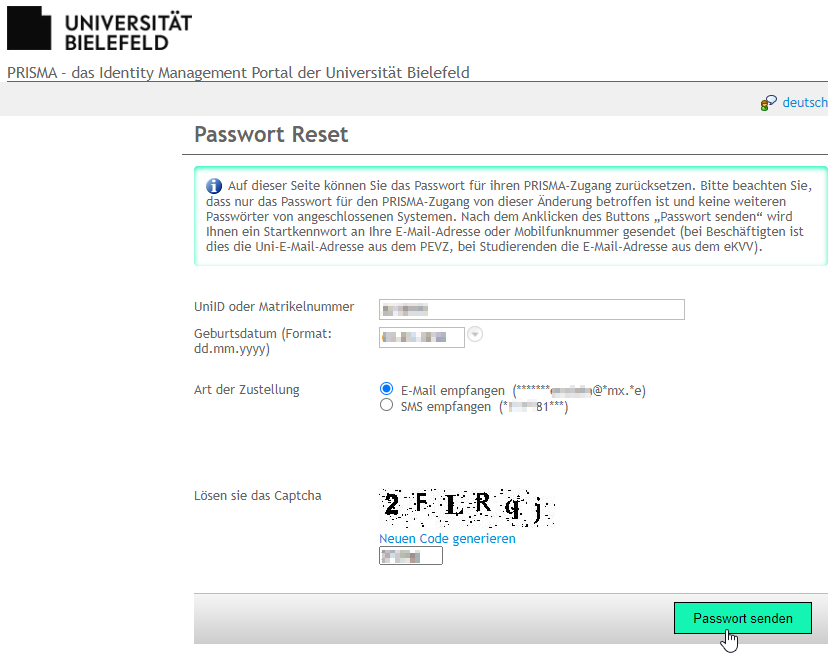Click the UNIVERSITÄT BIELEFELD wordmark text
The width and height of the screenshot is (837, 660).
pyautogui.click(x=128, y=33)
